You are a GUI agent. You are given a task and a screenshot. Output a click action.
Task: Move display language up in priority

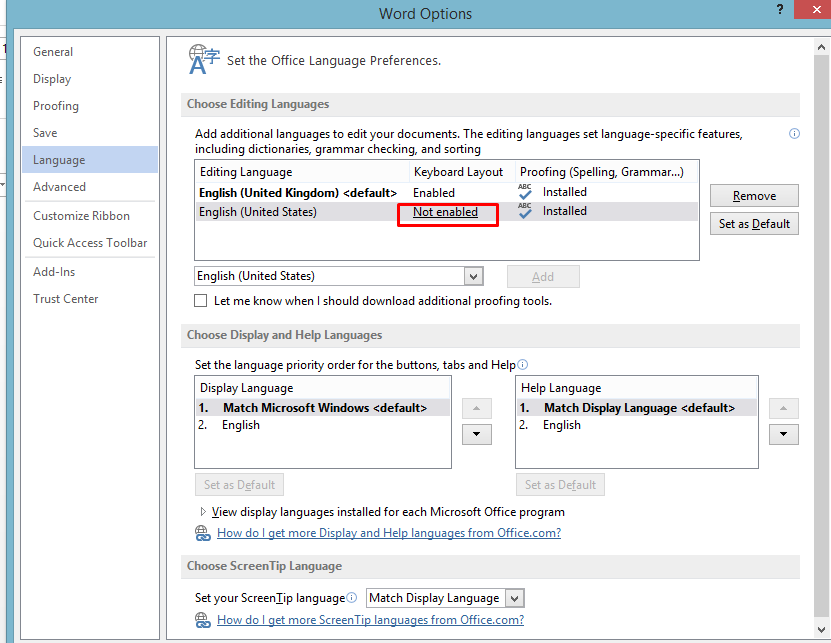click(476, 409)
